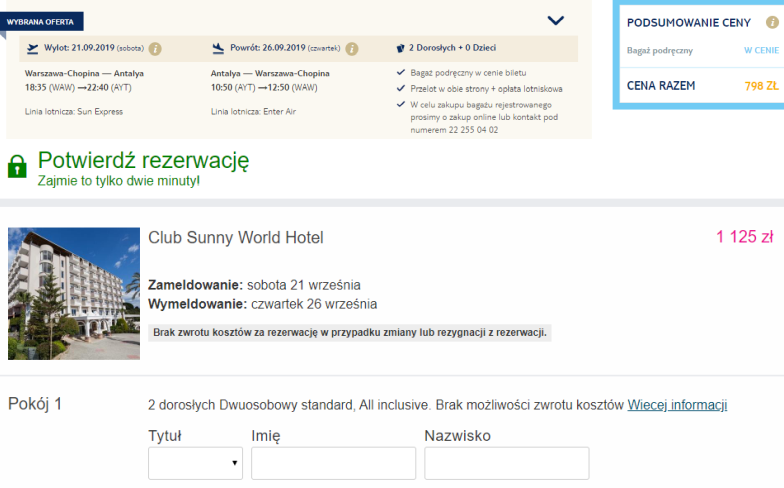Viewport: 784px width, 488px height.
Task: Click the no-refund notice banner
Action: 350,332
